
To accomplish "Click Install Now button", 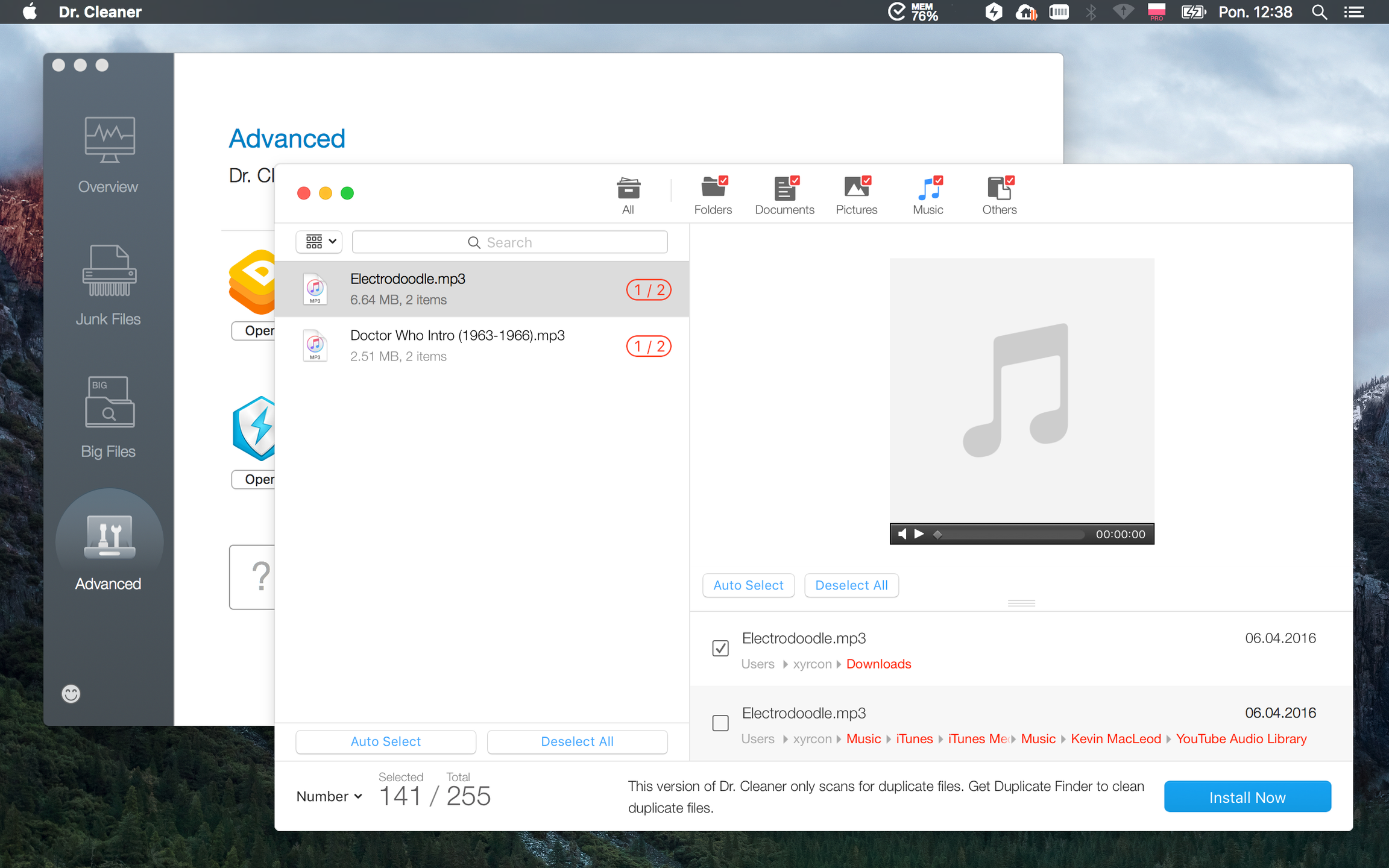I will point(1247,797).
